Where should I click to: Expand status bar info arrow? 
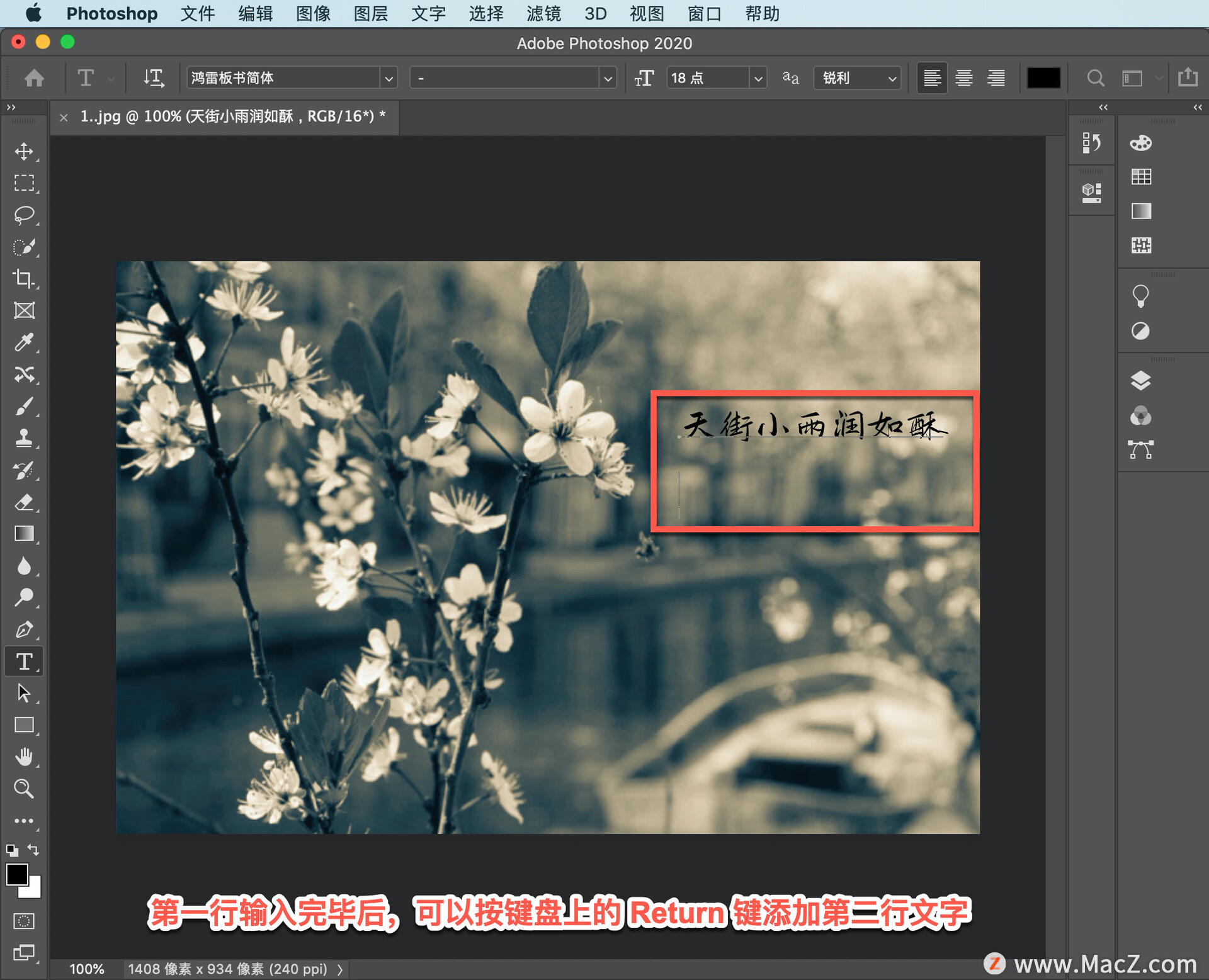340,969
